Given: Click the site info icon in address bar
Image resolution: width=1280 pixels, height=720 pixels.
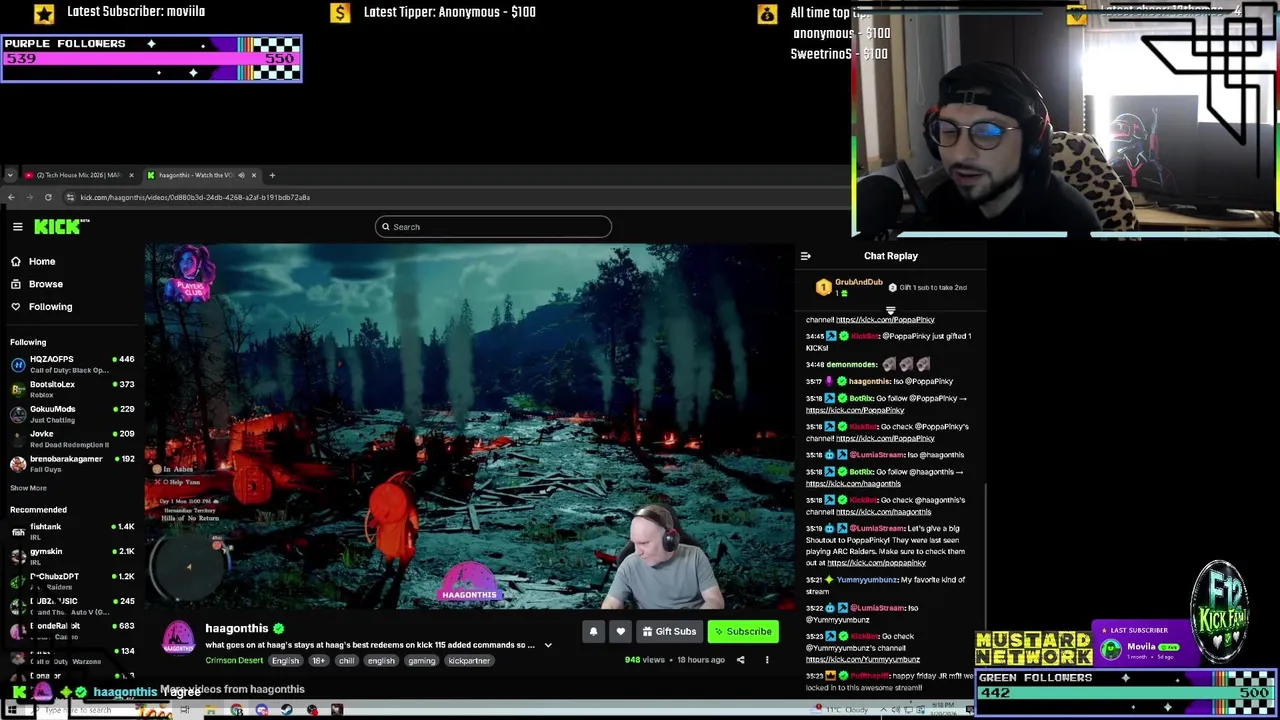Looking at the screenshot, I should click(x=70, y=197).
